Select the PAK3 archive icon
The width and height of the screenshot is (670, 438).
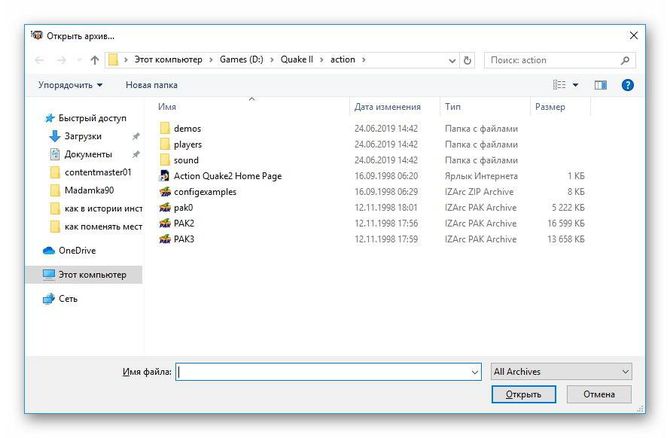pyautogui.click(x=165, y=239)
